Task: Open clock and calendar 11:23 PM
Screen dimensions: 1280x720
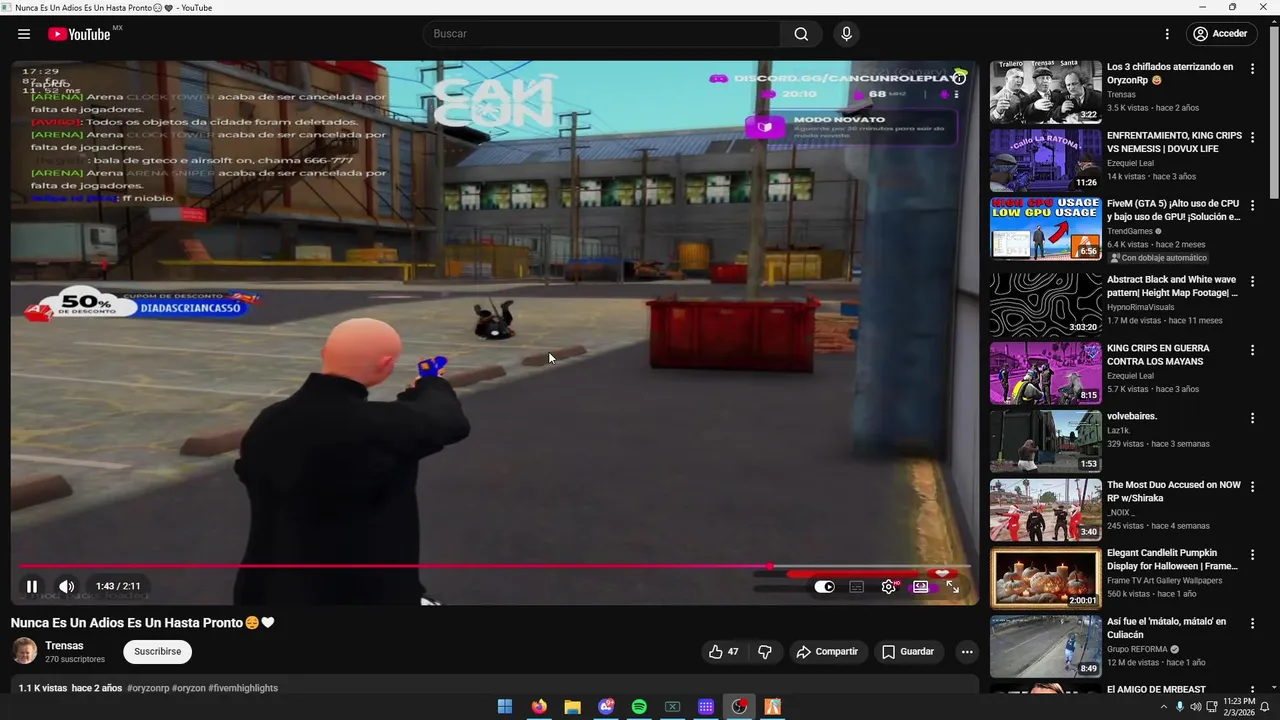Action: (1238, 707)
